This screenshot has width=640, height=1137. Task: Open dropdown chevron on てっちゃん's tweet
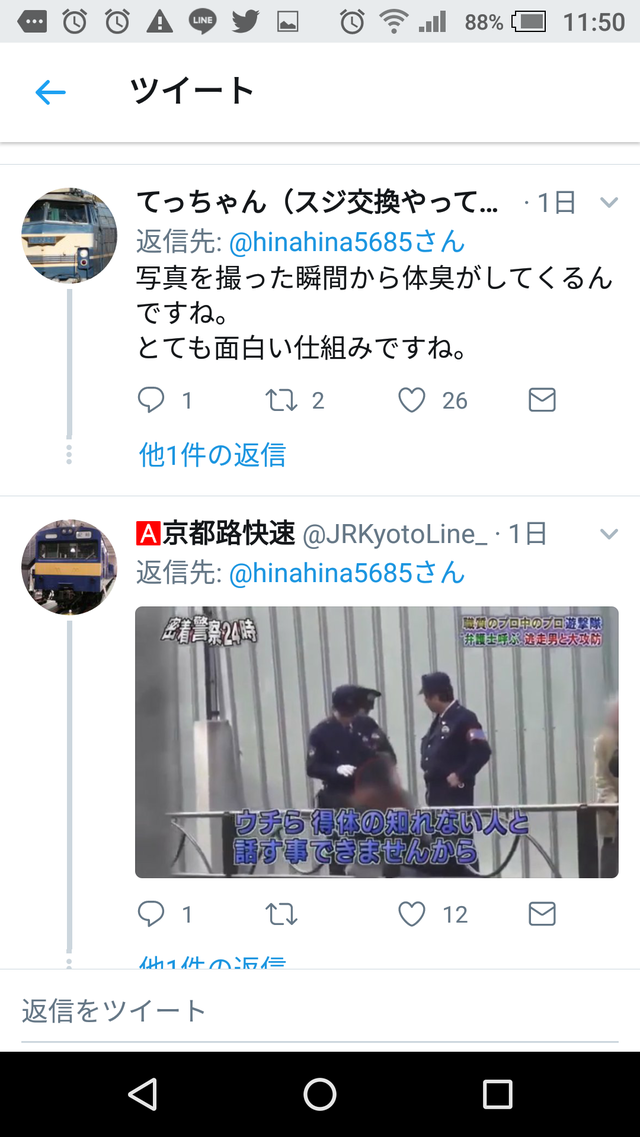pos(609,202)
